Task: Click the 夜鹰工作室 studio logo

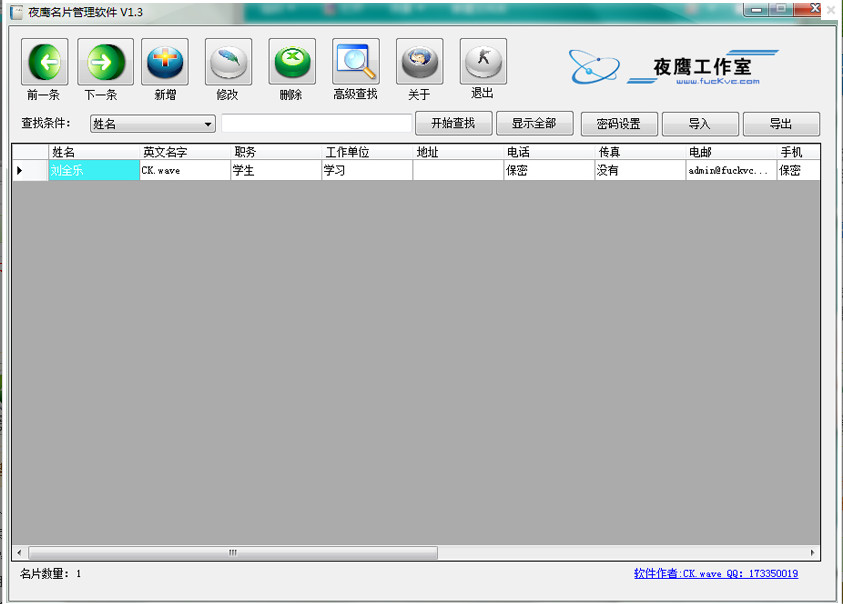Action: coord(674,67)
